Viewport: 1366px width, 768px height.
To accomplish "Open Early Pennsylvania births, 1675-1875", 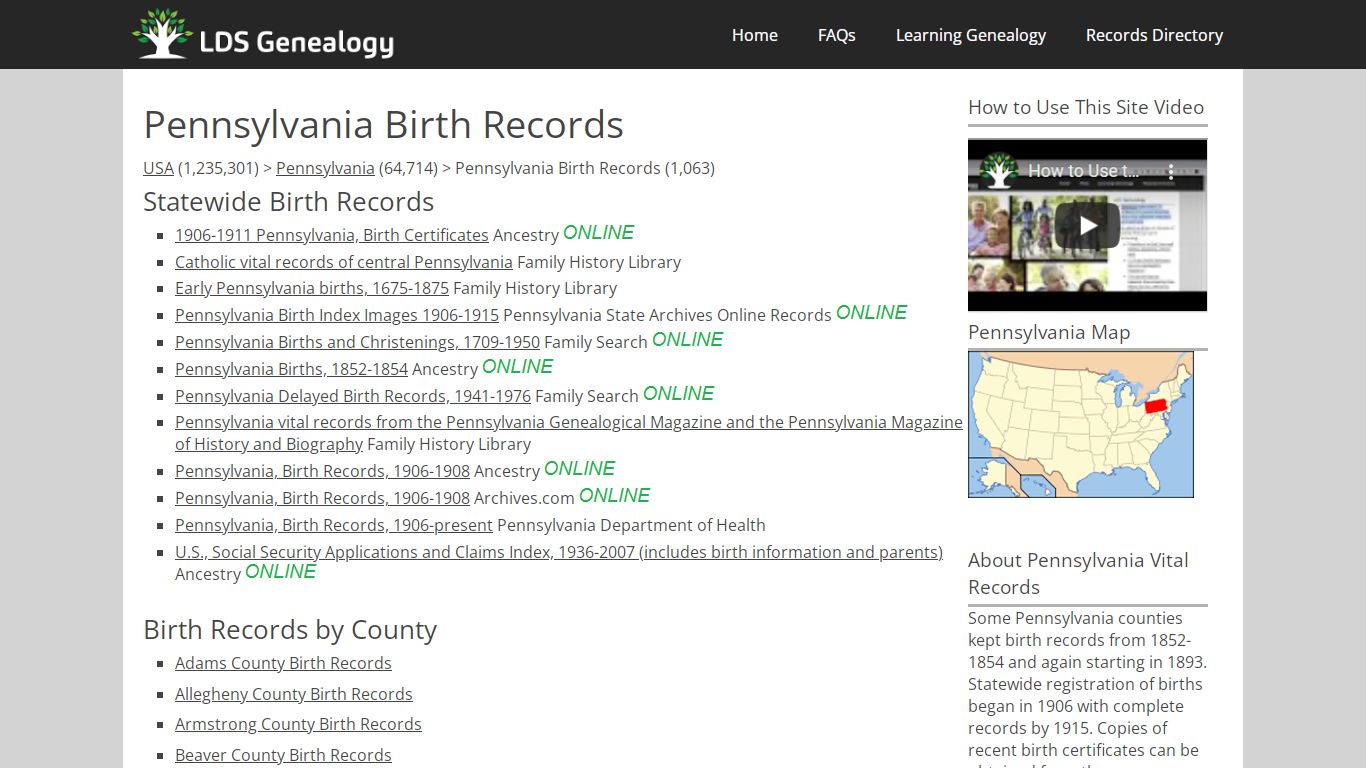I will [312, 288].
